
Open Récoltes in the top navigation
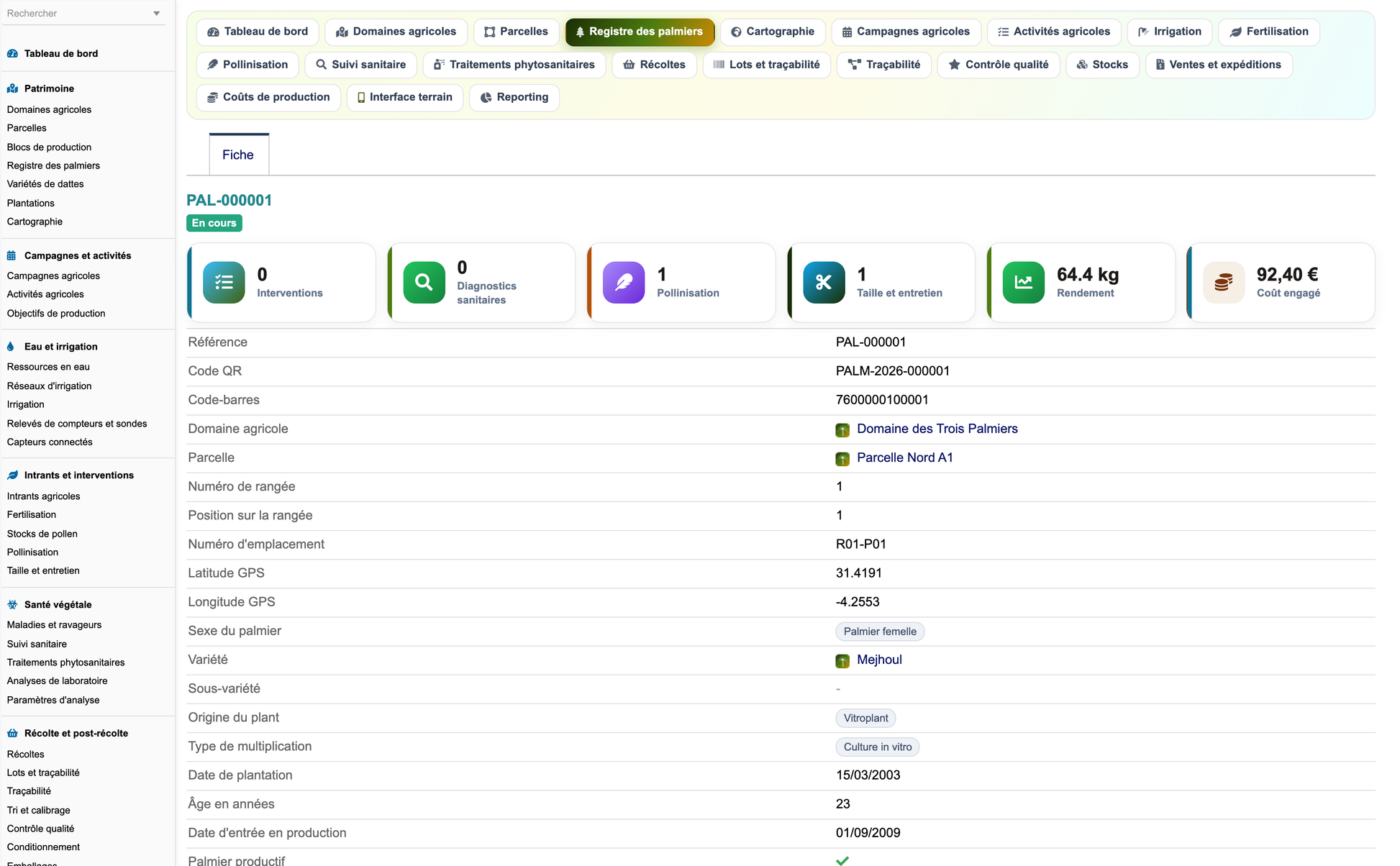coord(654,65)
